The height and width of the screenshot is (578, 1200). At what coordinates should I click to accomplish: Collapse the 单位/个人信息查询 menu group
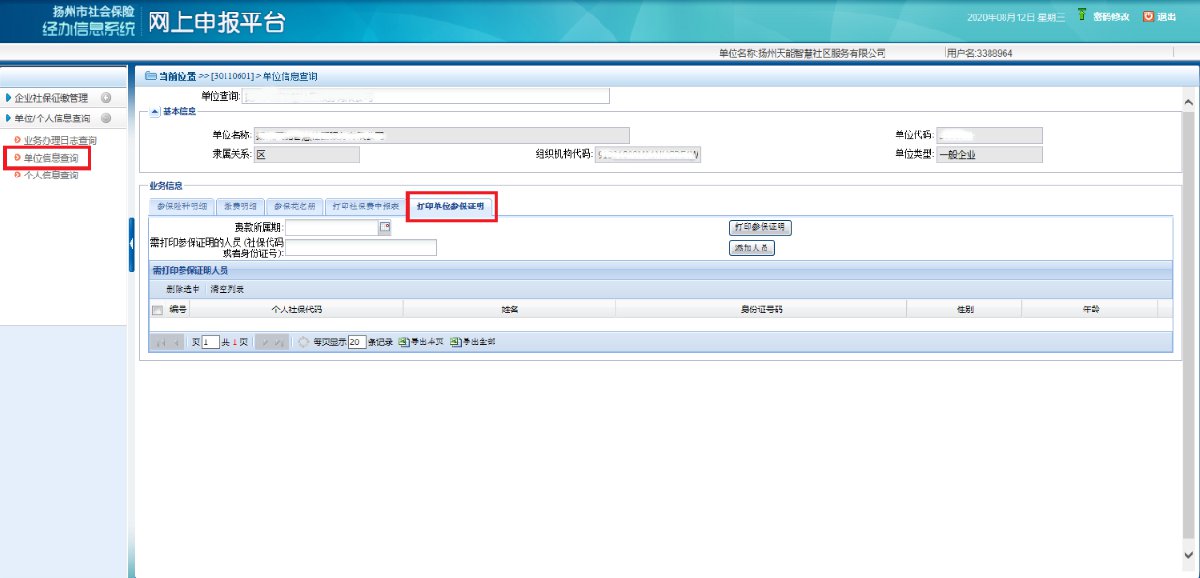click(106, 118)
